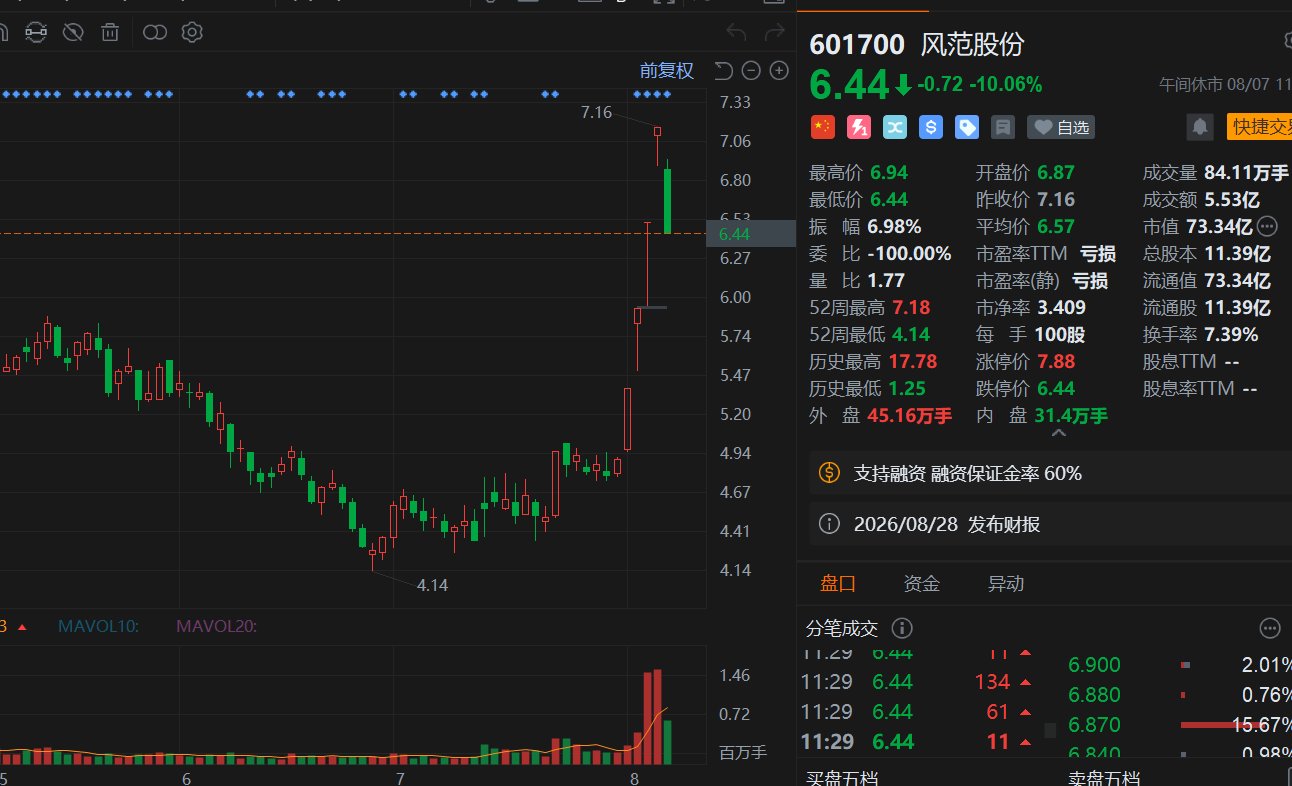1292x786 pixels.
Task: Click the overlapping circles compare icon
Action: (154, 33)
